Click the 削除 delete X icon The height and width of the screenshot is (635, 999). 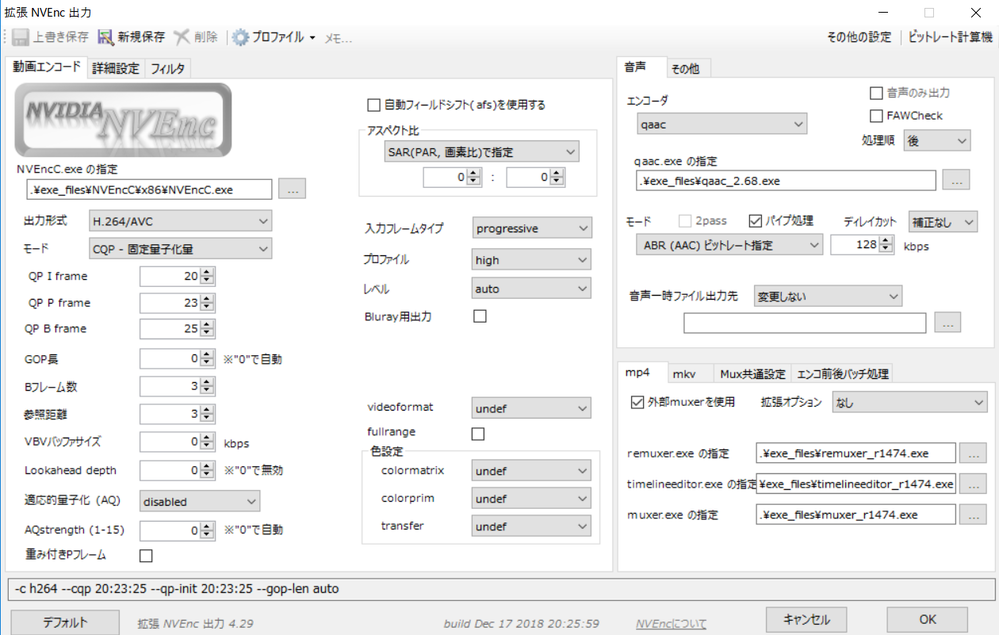click(x=182, y=38)
